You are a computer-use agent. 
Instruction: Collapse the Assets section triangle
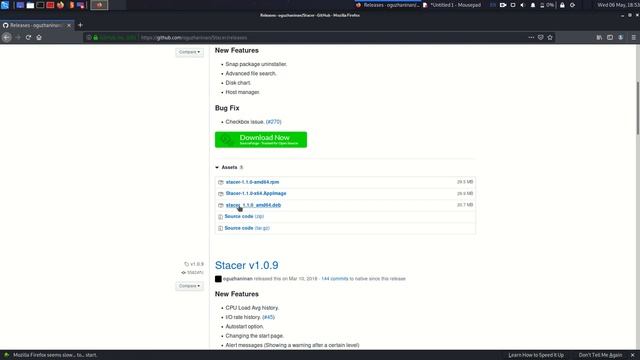[217, 167]
